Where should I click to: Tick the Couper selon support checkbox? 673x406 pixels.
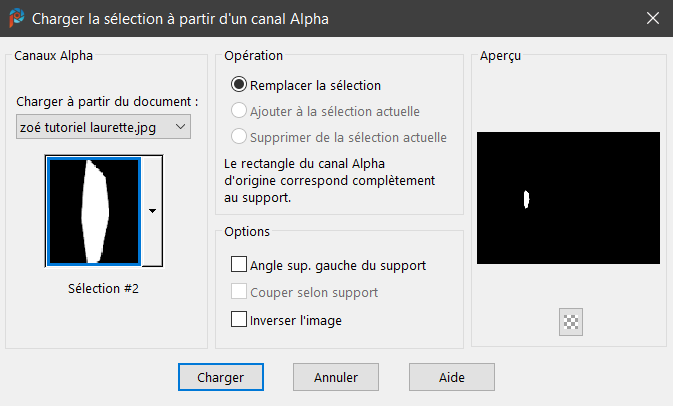[x=239, y=292]
